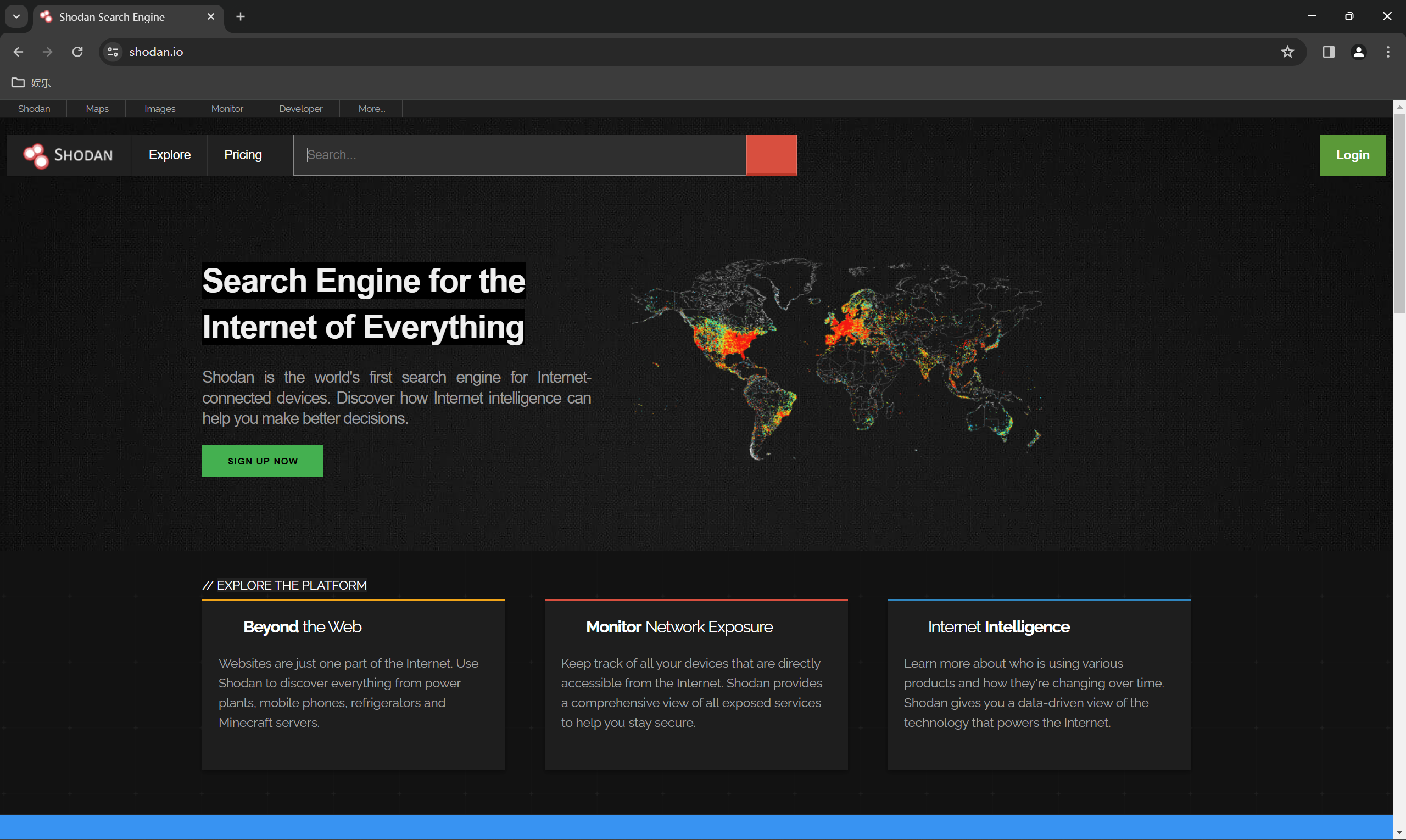Open the Beyond the Web card

coord(353,684)
